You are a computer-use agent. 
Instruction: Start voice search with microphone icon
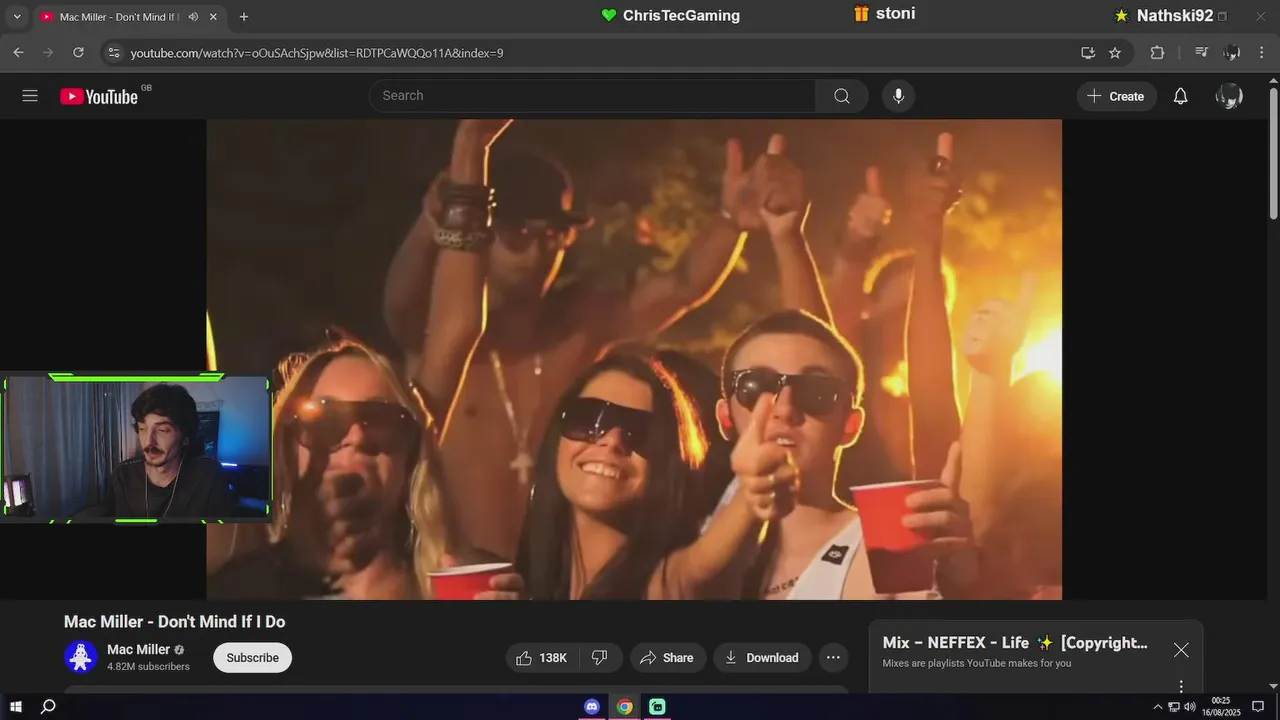click(898, 96)
